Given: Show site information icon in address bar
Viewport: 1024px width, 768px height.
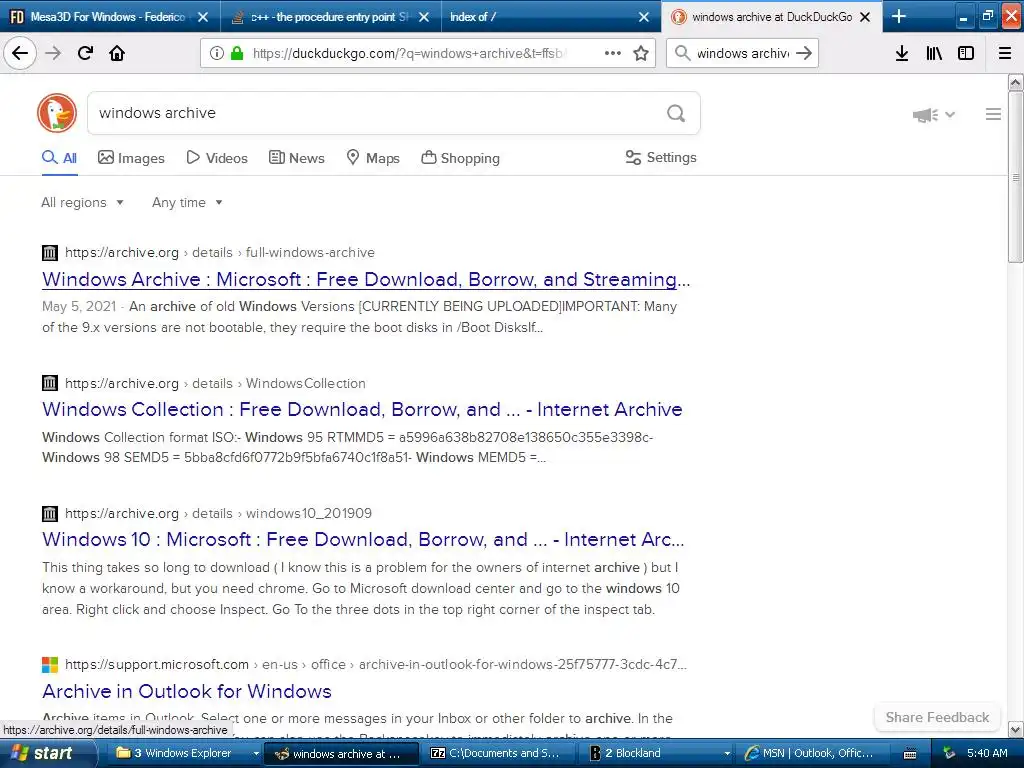Looking at the screenshot, I should 217,53.
